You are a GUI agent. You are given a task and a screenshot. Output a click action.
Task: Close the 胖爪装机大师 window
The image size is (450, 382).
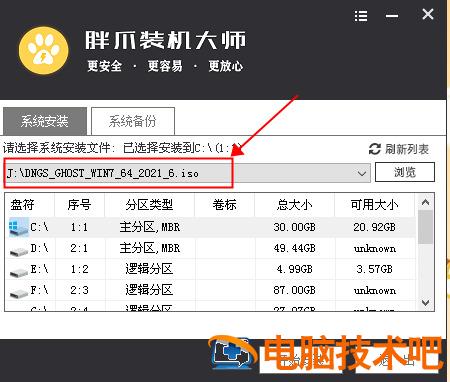[428, 14]
